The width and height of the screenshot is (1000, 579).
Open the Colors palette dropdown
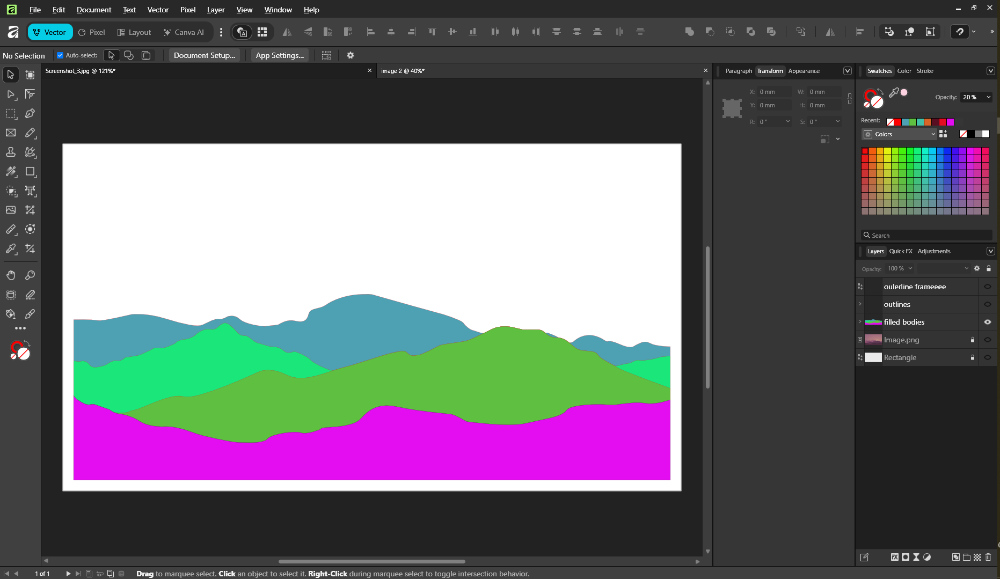[899, 134]
